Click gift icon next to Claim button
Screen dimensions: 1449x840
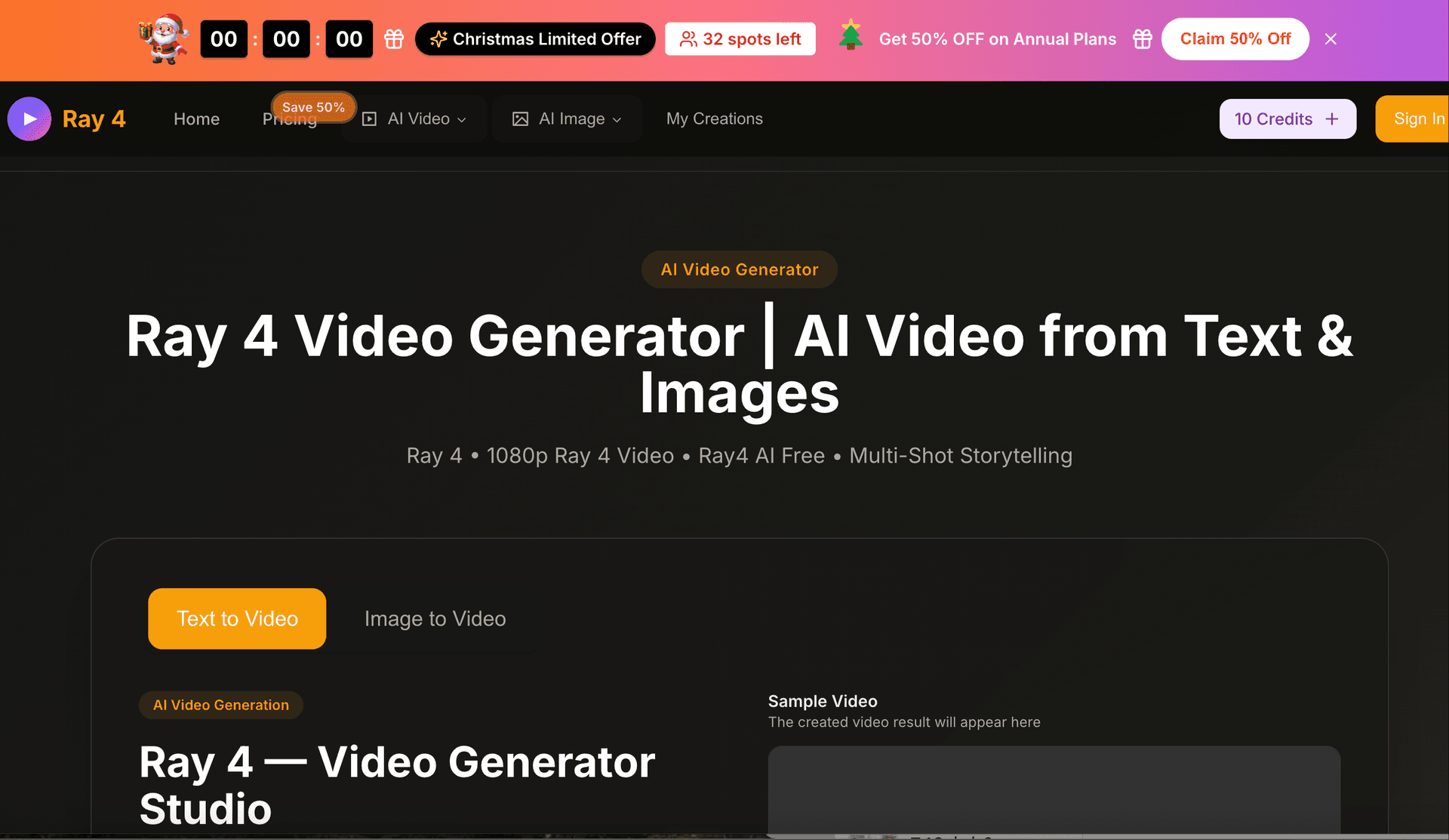tap(1143, 39)
